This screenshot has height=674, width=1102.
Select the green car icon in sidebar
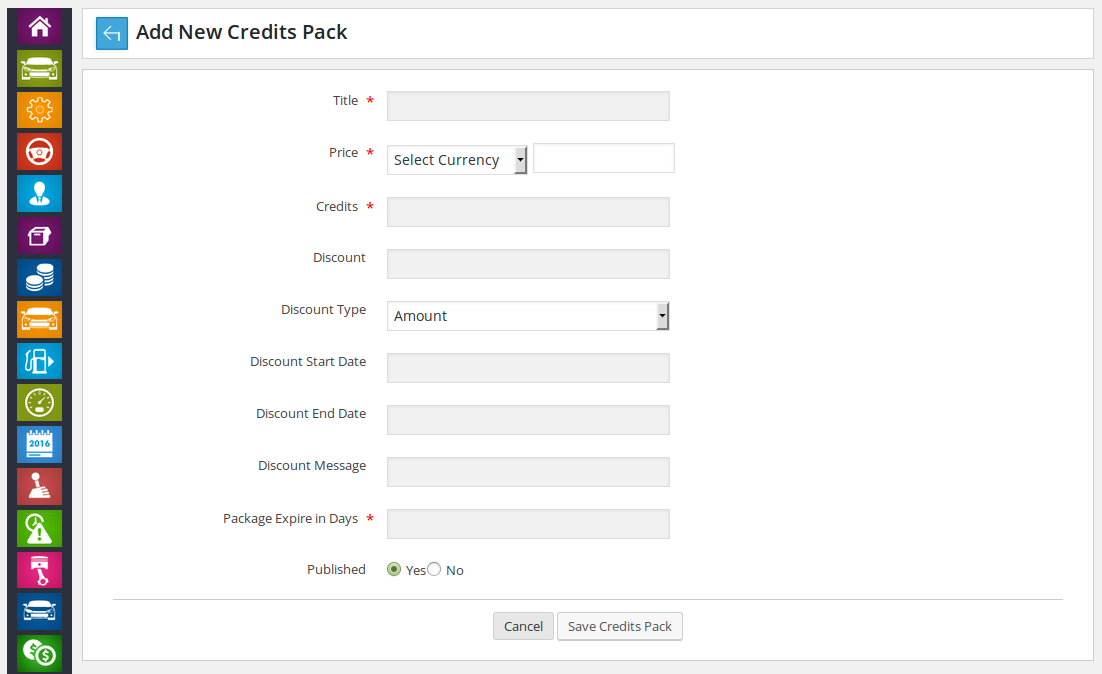coord(39,68)
